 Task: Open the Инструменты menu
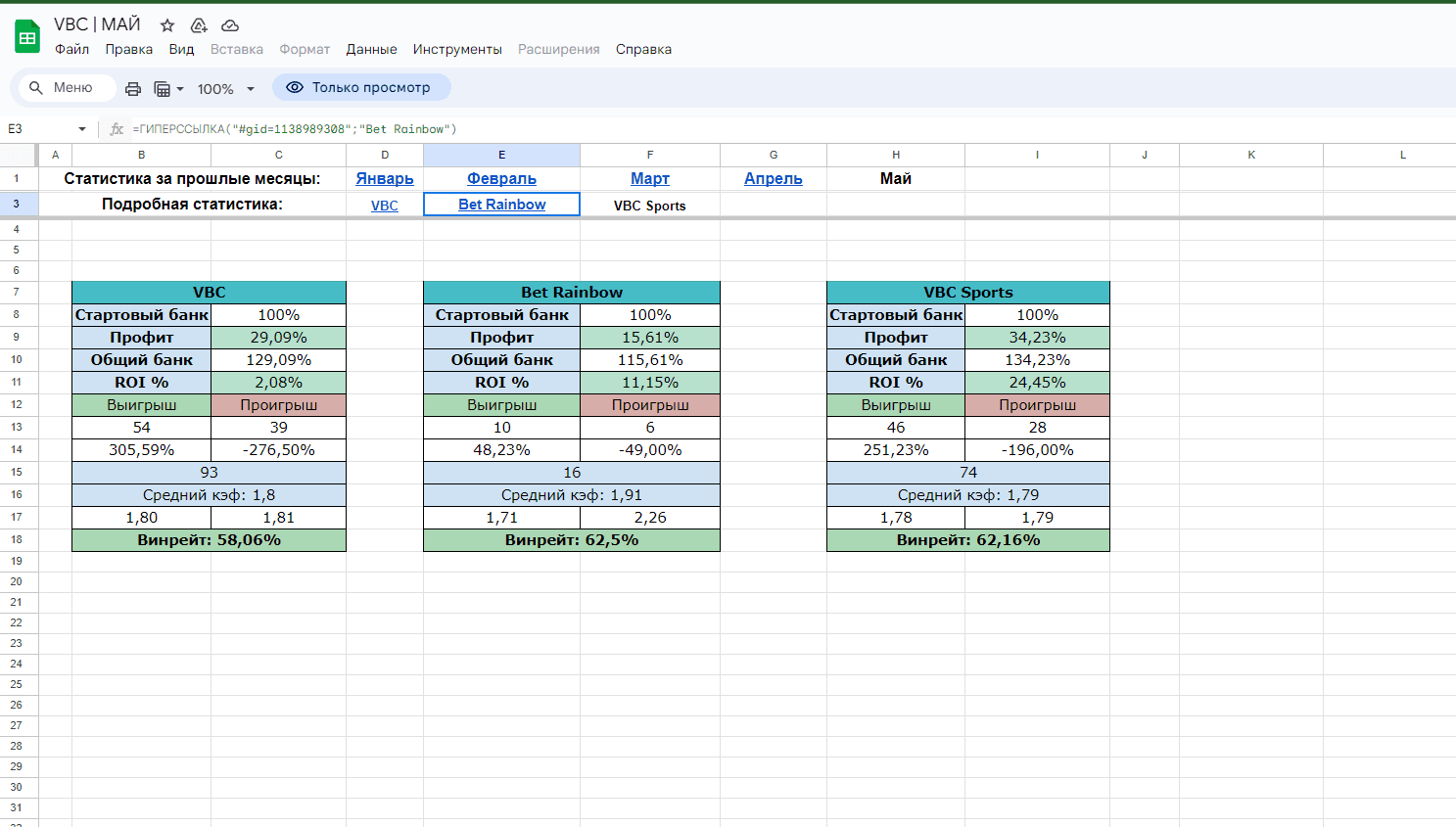pyautogui.click(x=457, y=49)
